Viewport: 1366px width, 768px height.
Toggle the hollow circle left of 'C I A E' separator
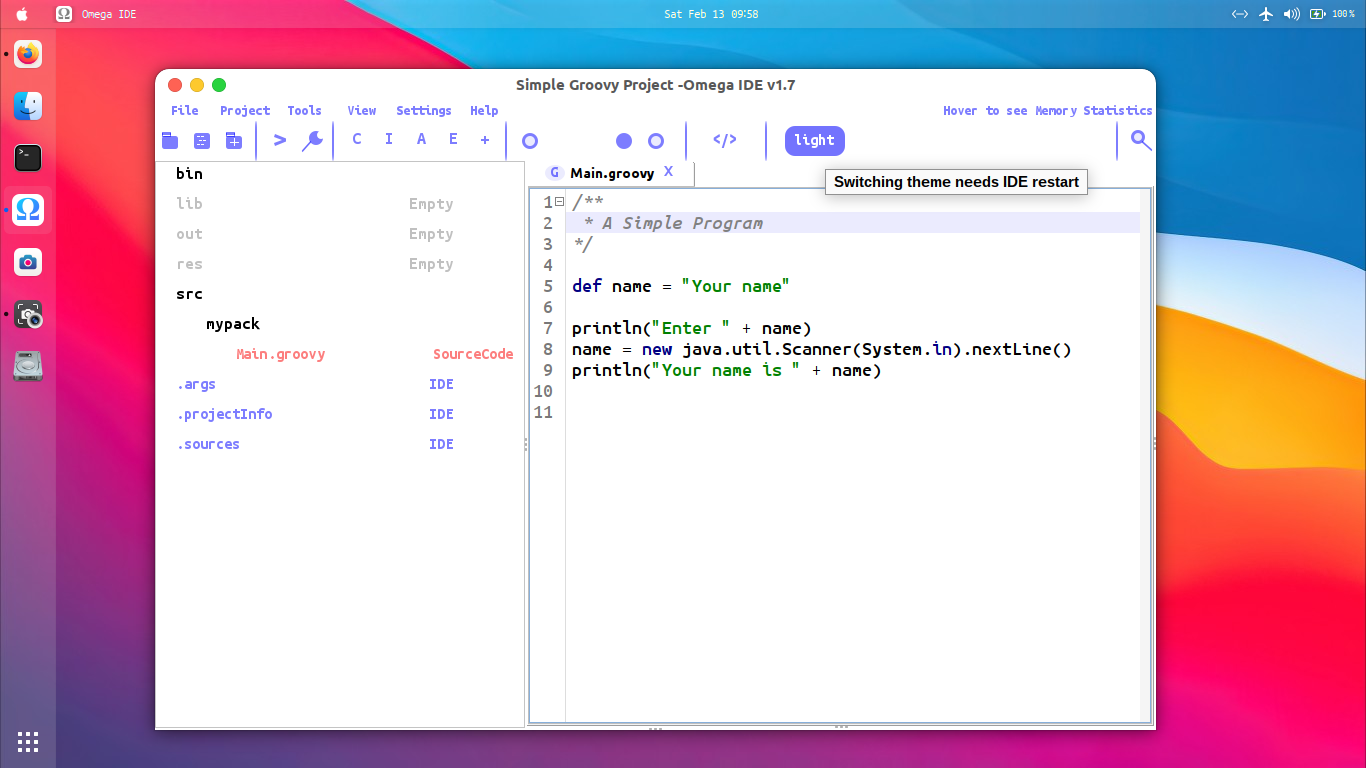[x=530, y=141]
